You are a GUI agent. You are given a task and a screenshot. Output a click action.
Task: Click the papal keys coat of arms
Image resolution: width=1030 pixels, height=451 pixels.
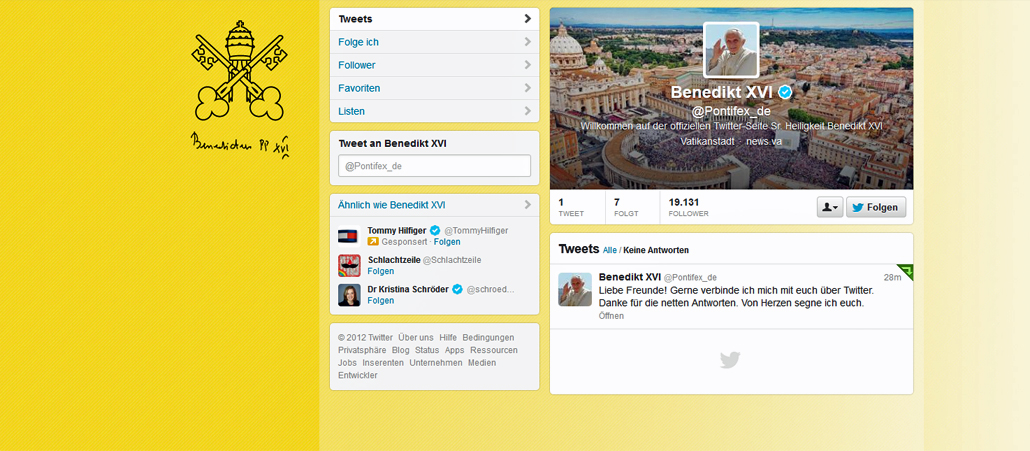click(x=239, y=71)
